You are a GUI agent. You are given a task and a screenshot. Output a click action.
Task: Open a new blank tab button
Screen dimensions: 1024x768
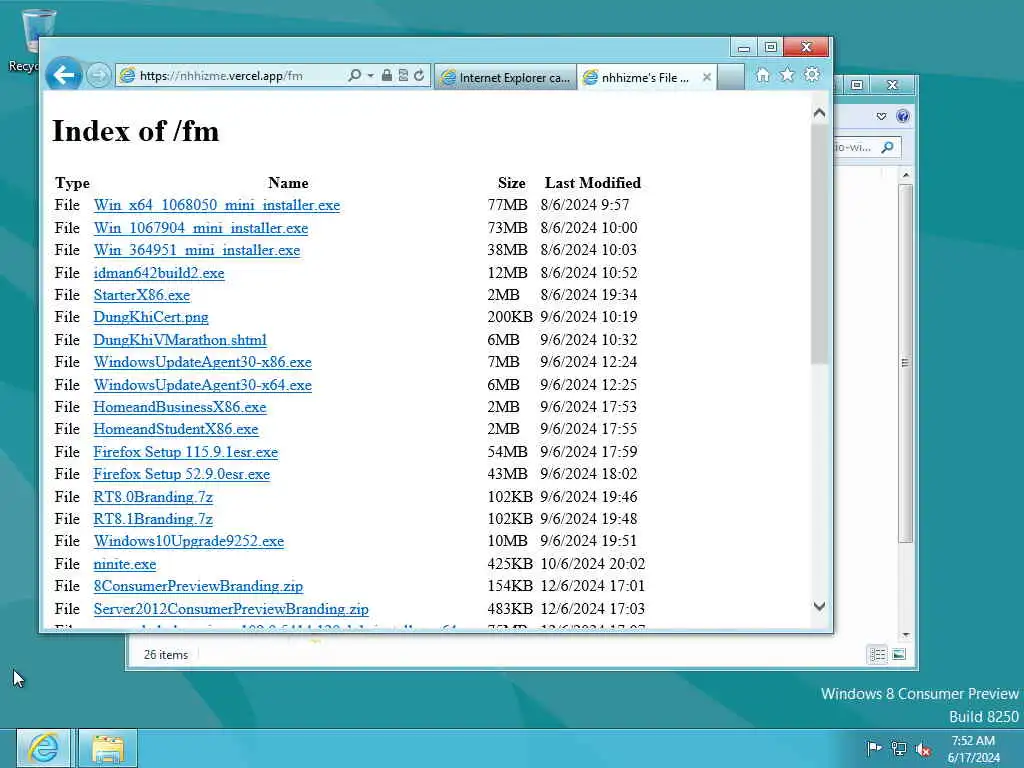coord(731,77)
